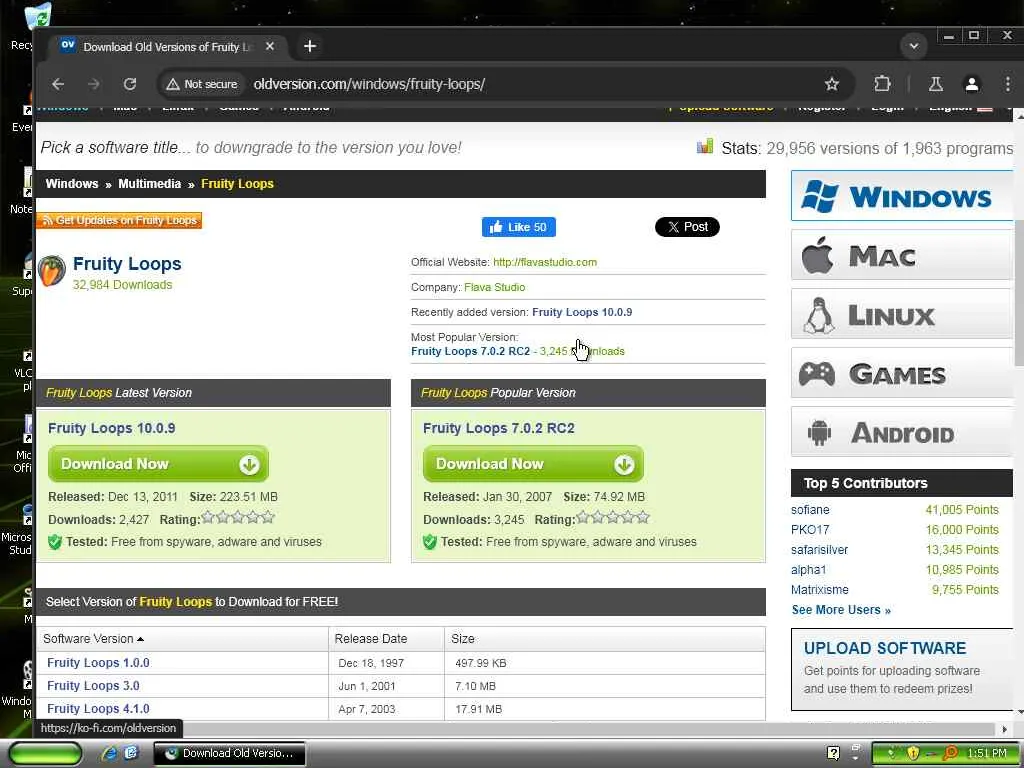Click the green Start button on taskbar
The width and height of the screenshot is (1024, 768).
[46, 754]
